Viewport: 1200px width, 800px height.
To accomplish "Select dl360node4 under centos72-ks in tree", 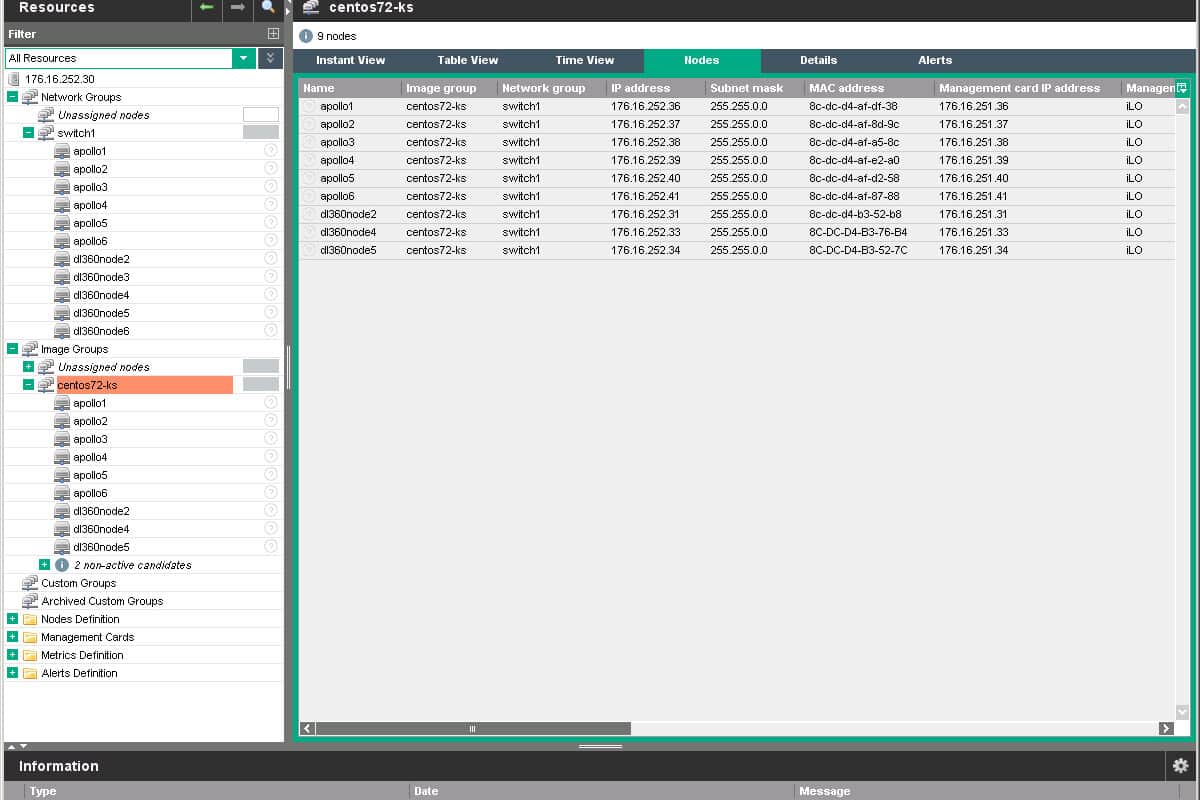I will [x=101, y=529].
